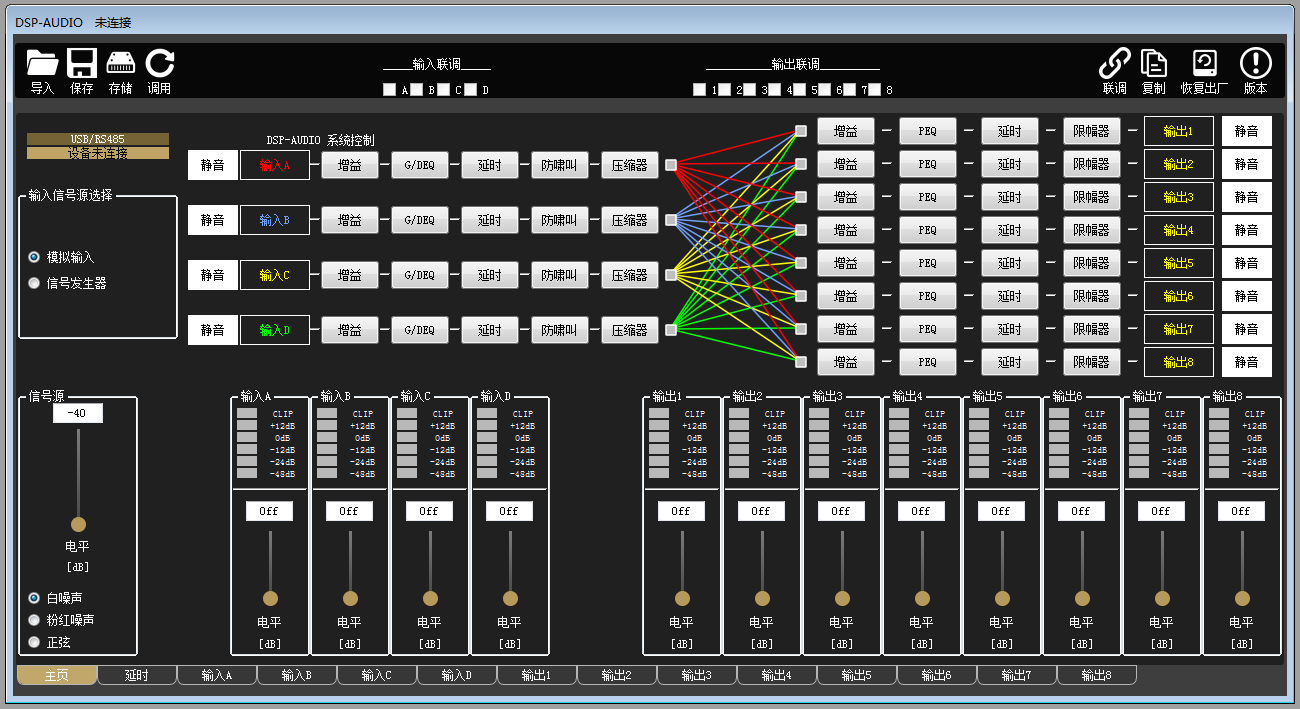Click the Restore factory settings icon
1300x709 pixels.
click(1204, 64)
